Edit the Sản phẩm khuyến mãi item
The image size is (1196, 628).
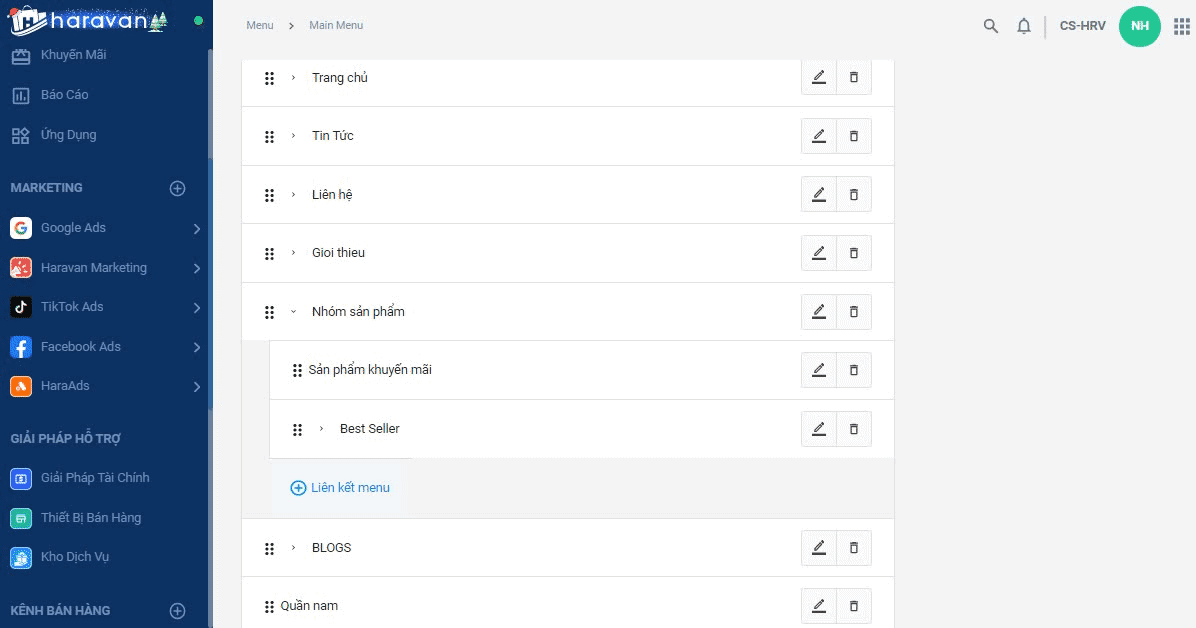pos(819,370)
